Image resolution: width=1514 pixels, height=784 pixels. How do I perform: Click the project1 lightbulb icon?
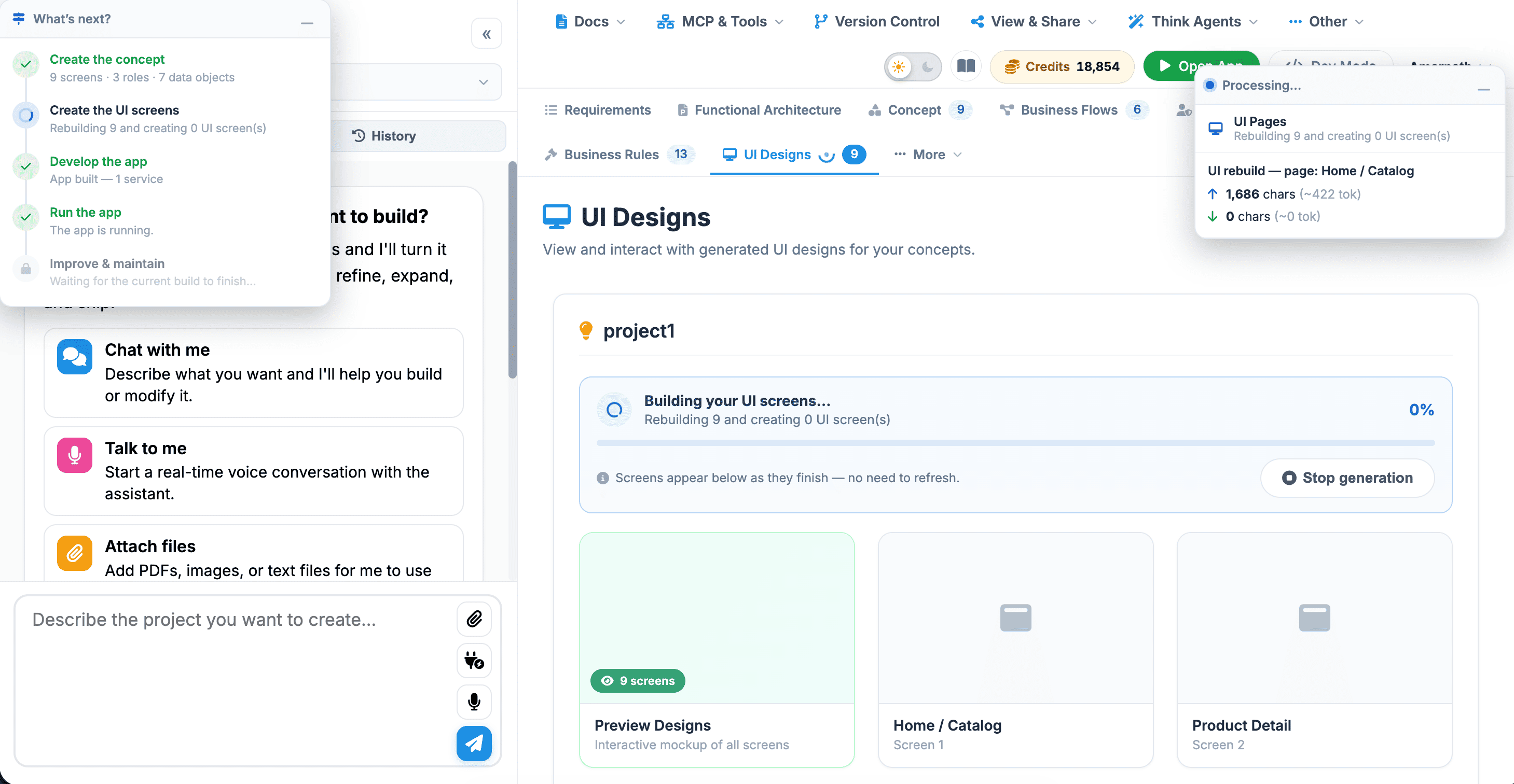[x=586, y=331]
